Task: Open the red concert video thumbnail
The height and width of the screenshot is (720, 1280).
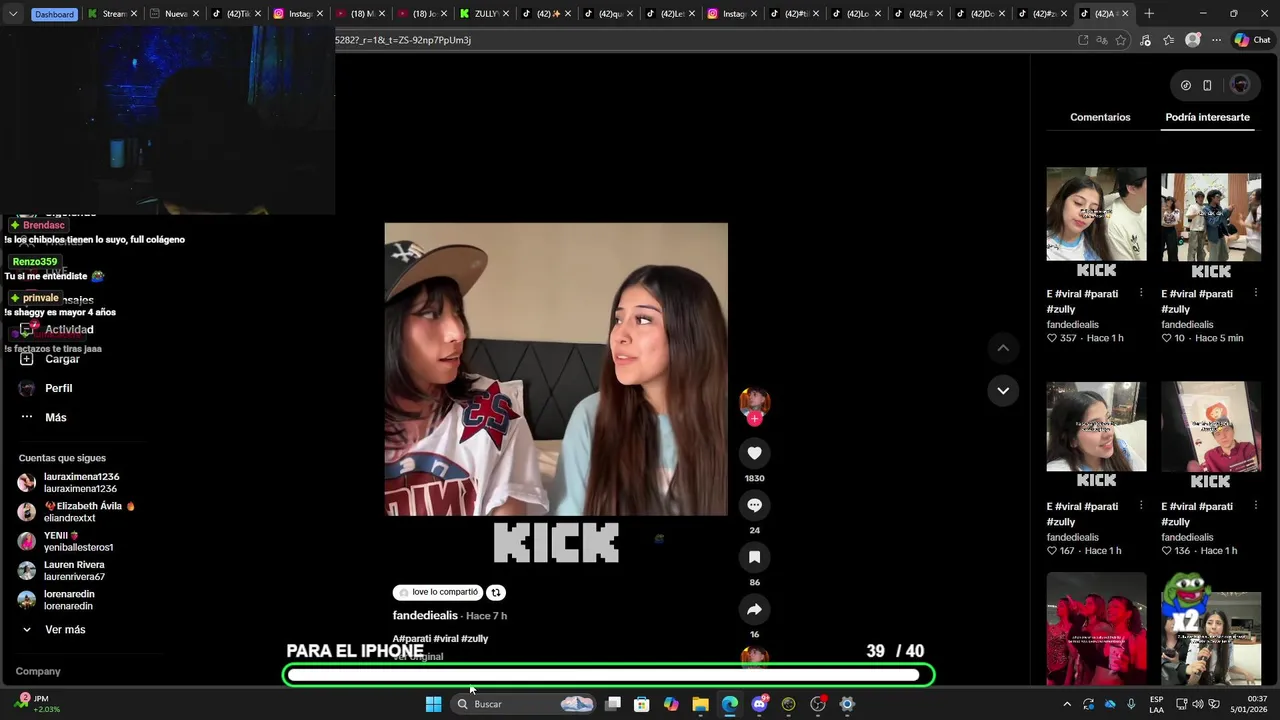Action: tap(1096, 628)
